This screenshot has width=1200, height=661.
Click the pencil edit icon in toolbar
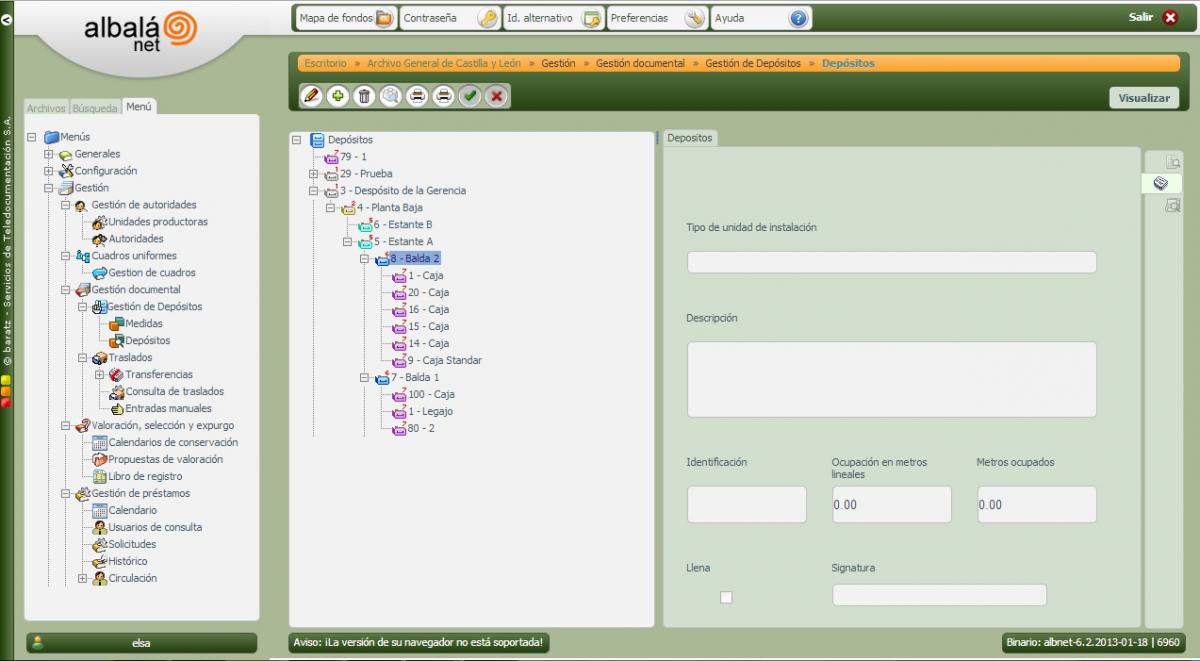311,96
